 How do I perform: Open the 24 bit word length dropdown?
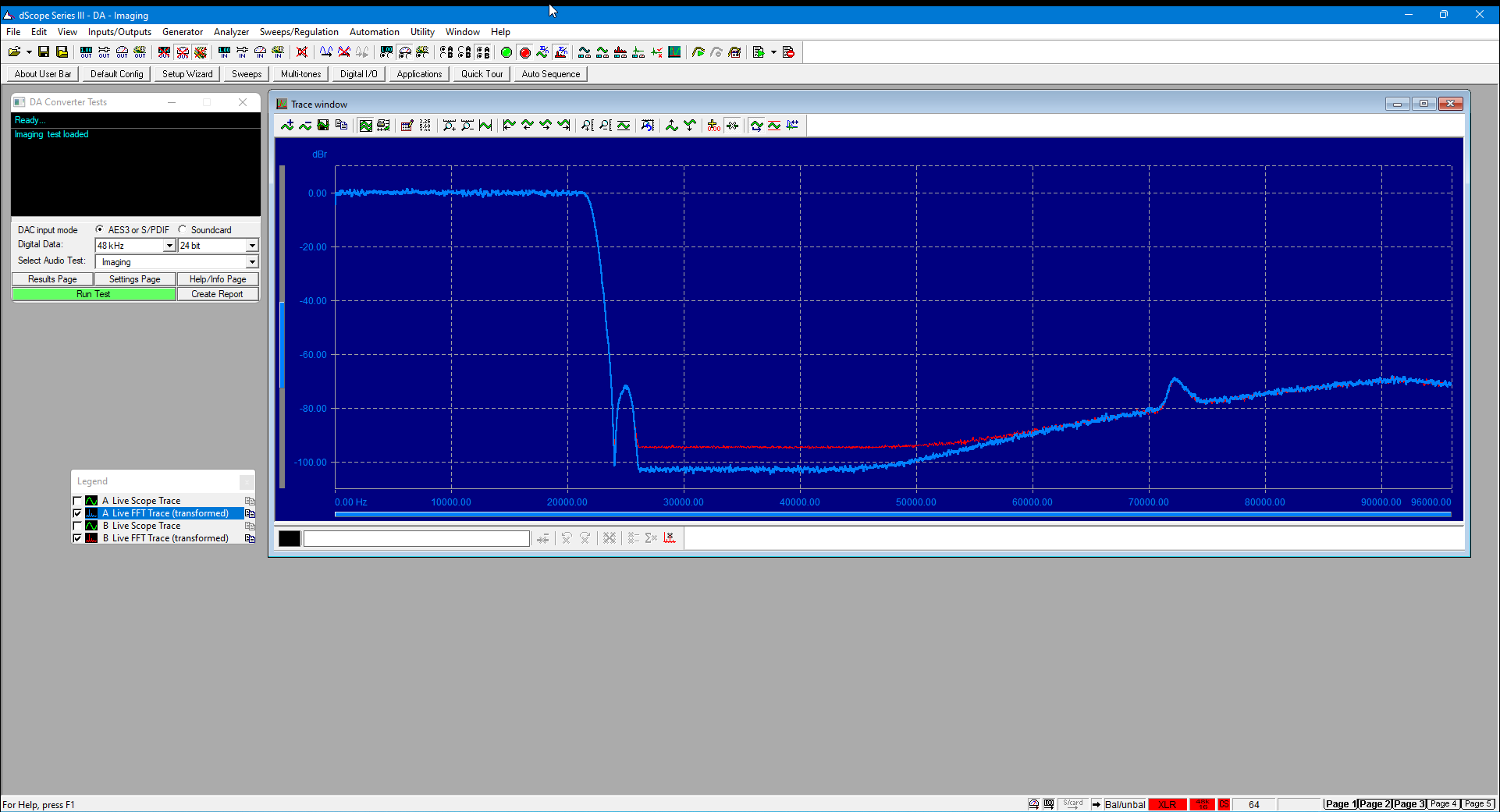252,246
